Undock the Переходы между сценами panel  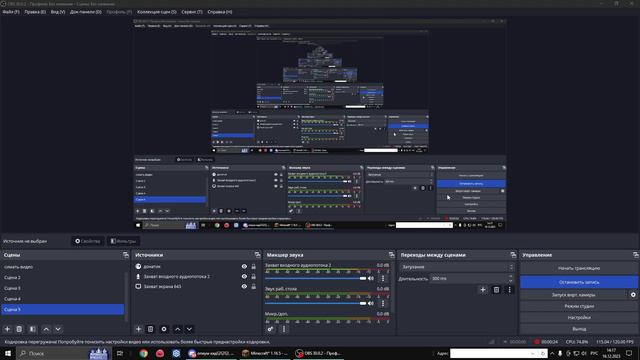[513, 255]
